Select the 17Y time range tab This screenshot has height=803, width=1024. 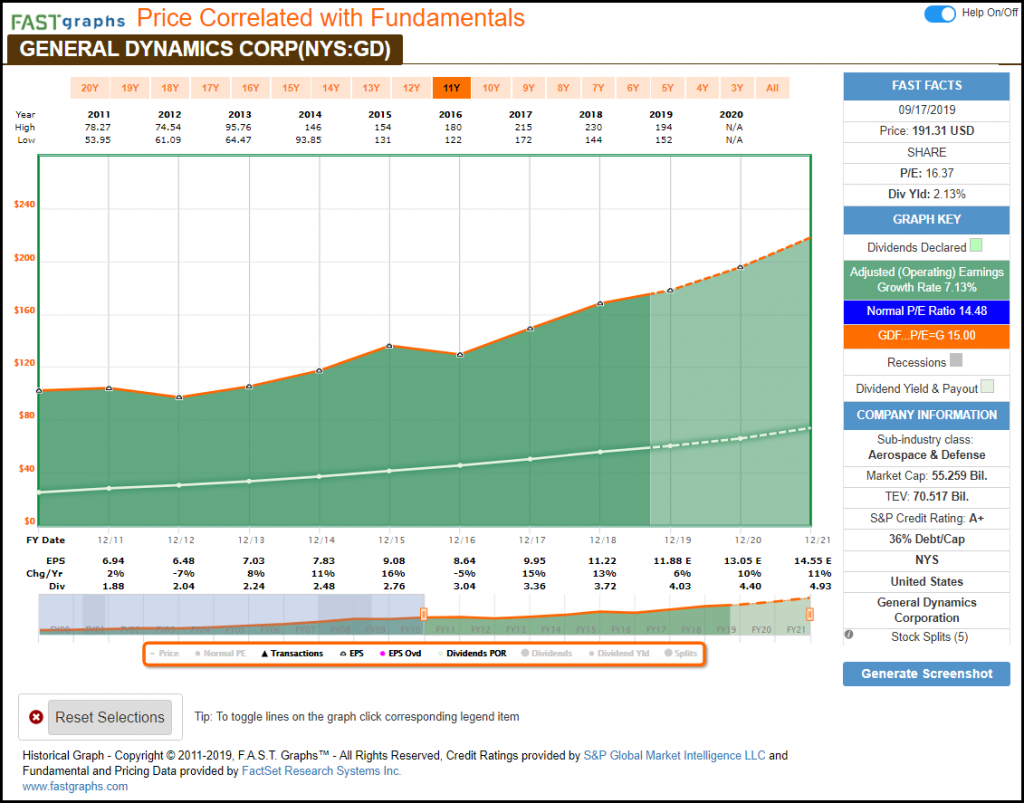click(210, 88)
